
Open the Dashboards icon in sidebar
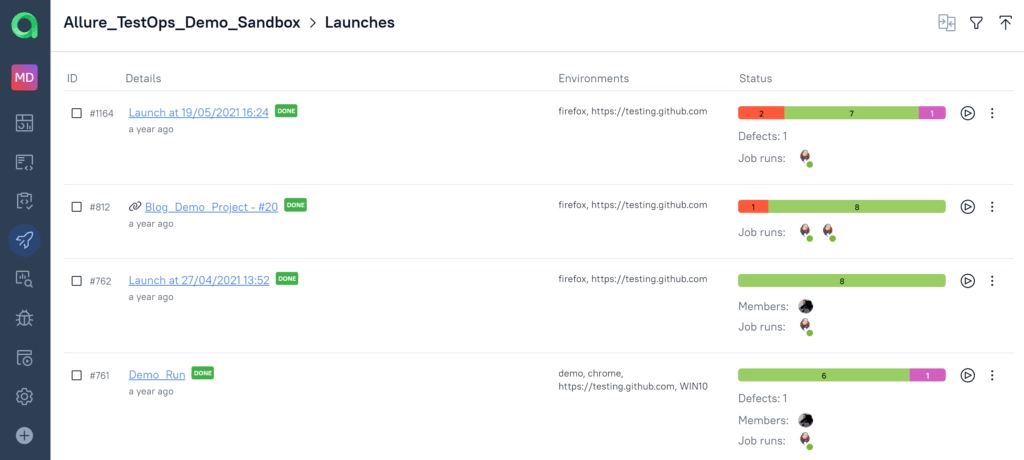point(25,123)
